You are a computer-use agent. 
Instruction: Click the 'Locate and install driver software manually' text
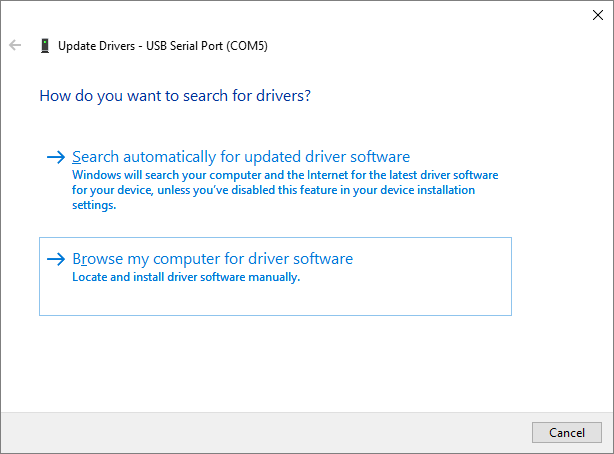click(186, 278)
